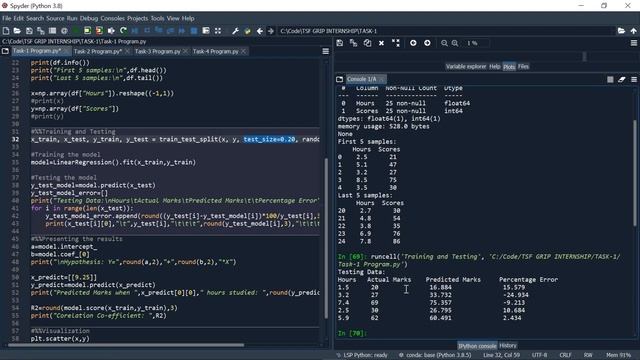Image resolution: width=640 pixels, height=360 pixels.
Task: Open the File menu
Action: tap(7, 18)
